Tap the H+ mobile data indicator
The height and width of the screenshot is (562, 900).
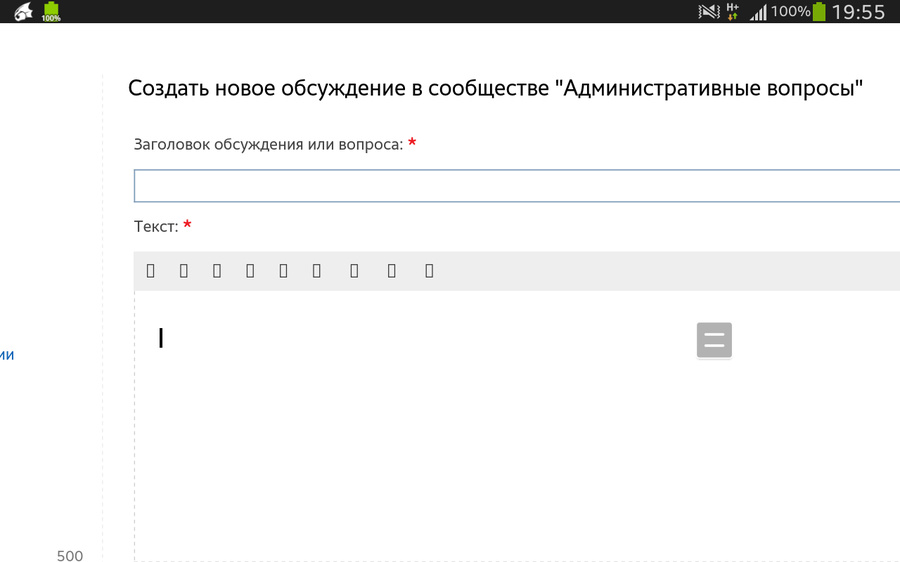(732, 11)
